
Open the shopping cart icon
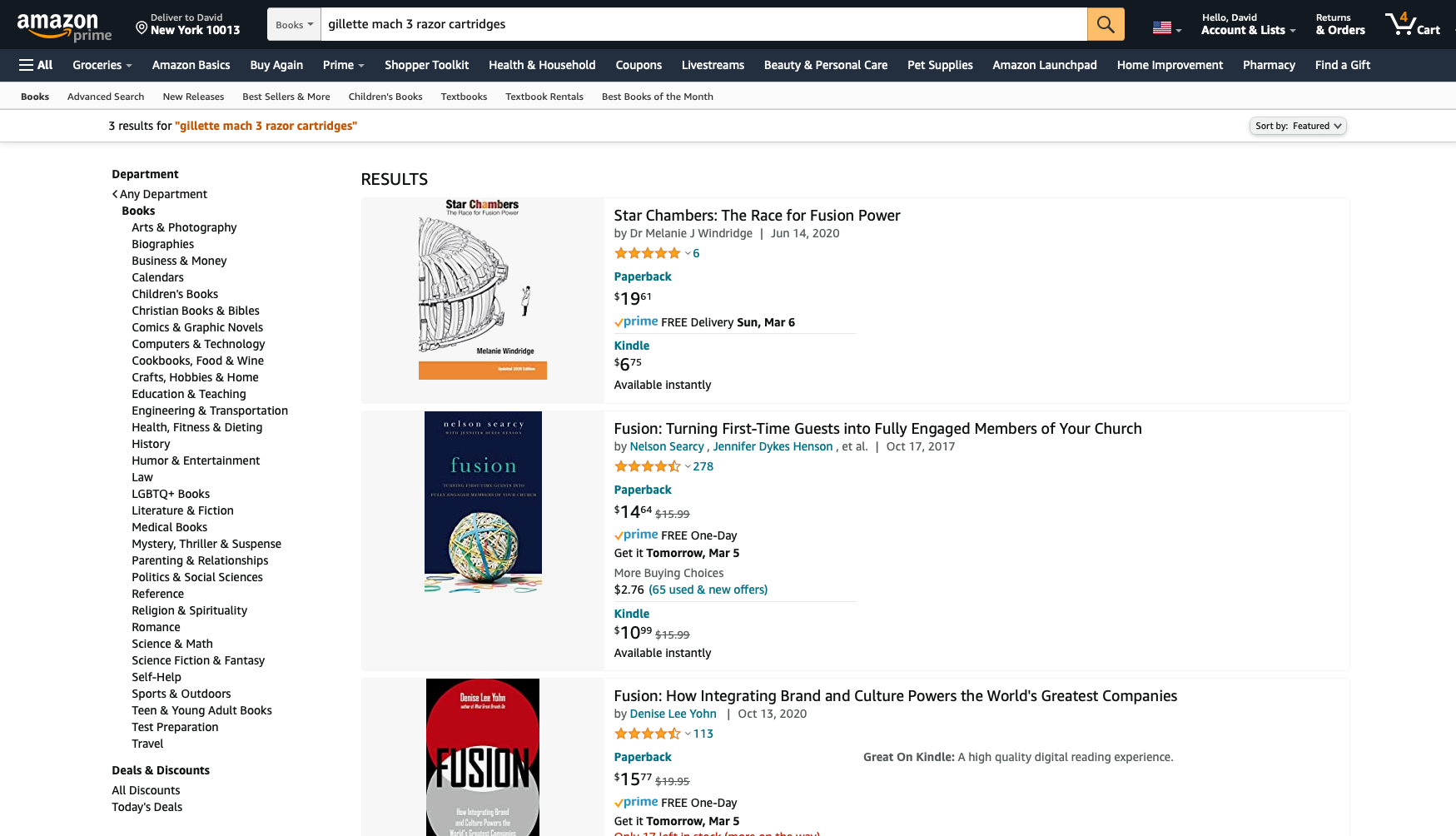[x=1412, y=24]
